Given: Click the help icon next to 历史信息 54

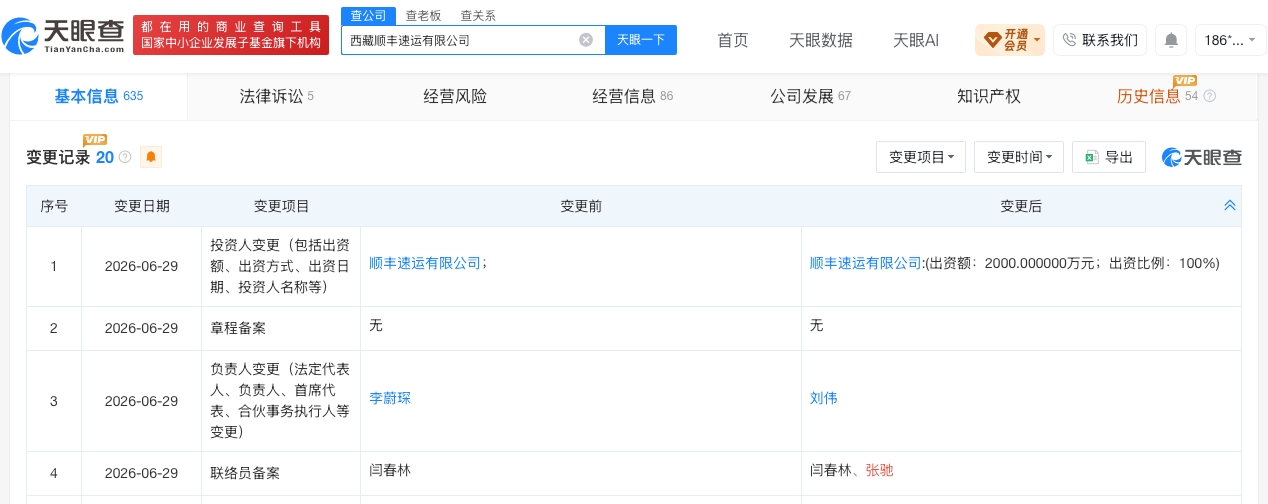Looking at the screenshot, I should click(1209, 96).
